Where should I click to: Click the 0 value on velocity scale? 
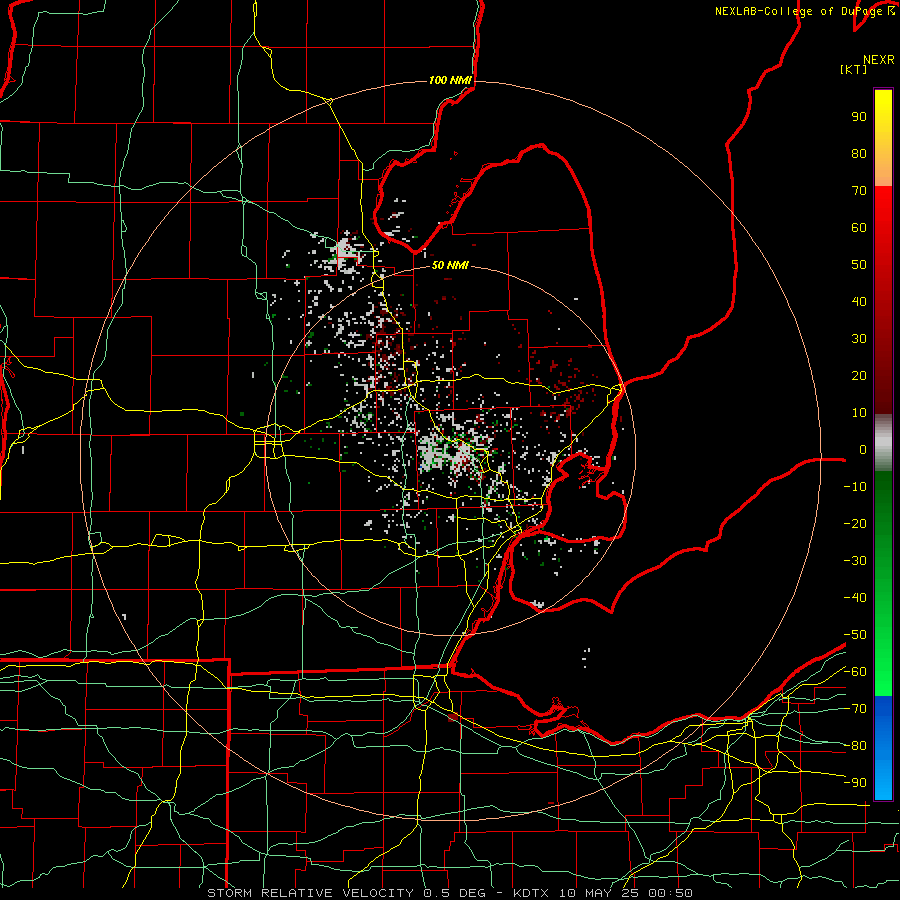pos(863,449)
